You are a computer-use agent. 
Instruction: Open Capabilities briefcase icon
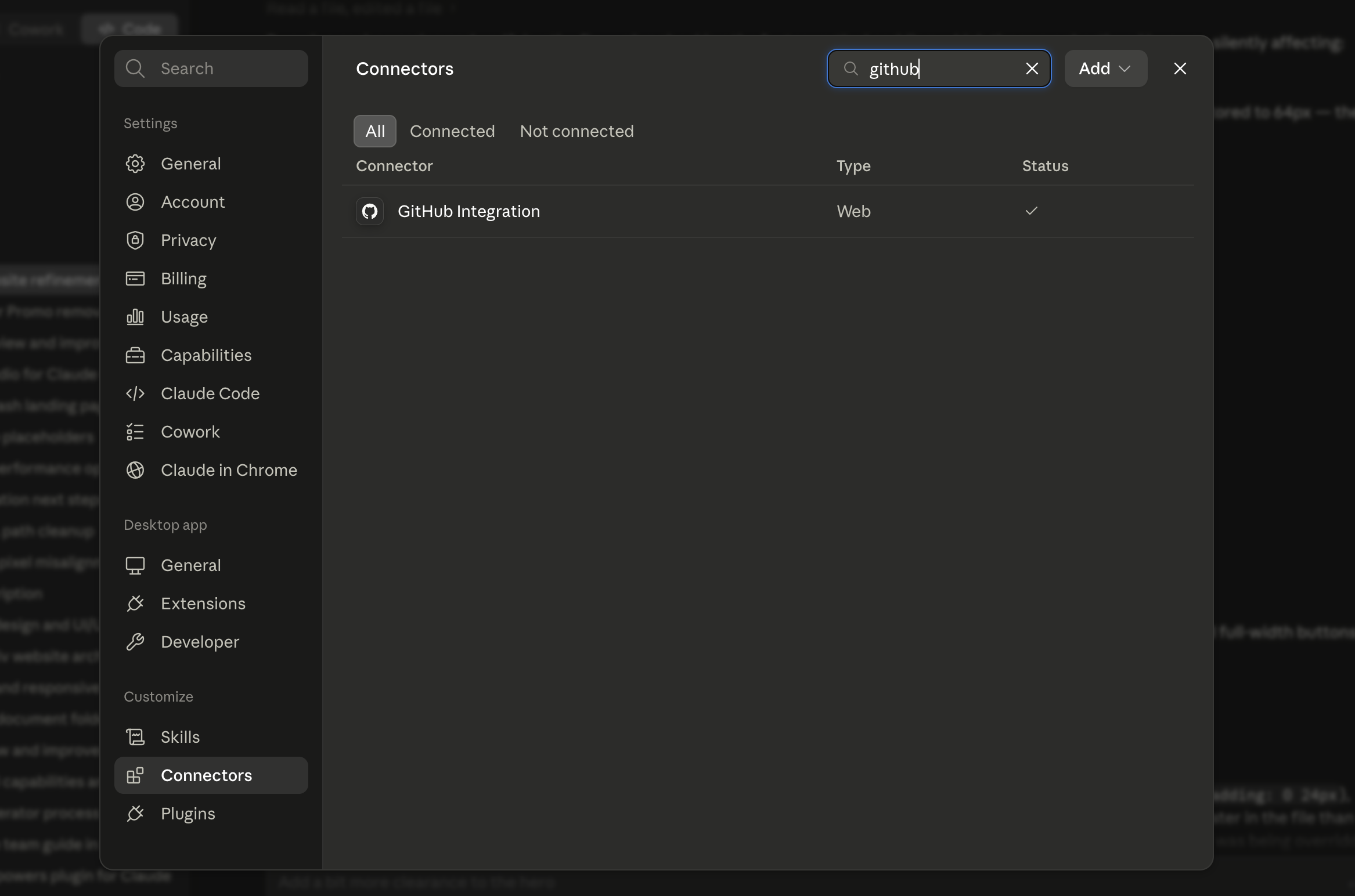pyautogui.click(x=135, y=355)
